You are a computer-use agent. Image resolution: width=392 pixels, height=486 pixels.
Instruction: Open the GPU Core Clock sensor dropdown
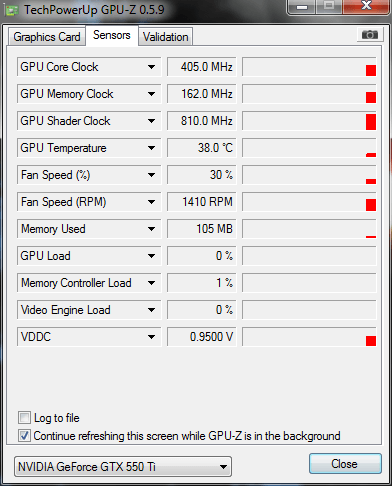click(x=151, y=67)
